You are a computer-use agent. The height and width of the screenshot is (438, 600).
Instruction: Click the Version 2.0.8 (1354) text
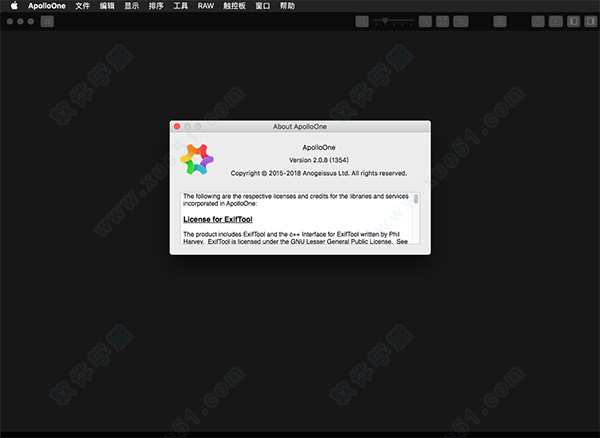click(319, 160)
